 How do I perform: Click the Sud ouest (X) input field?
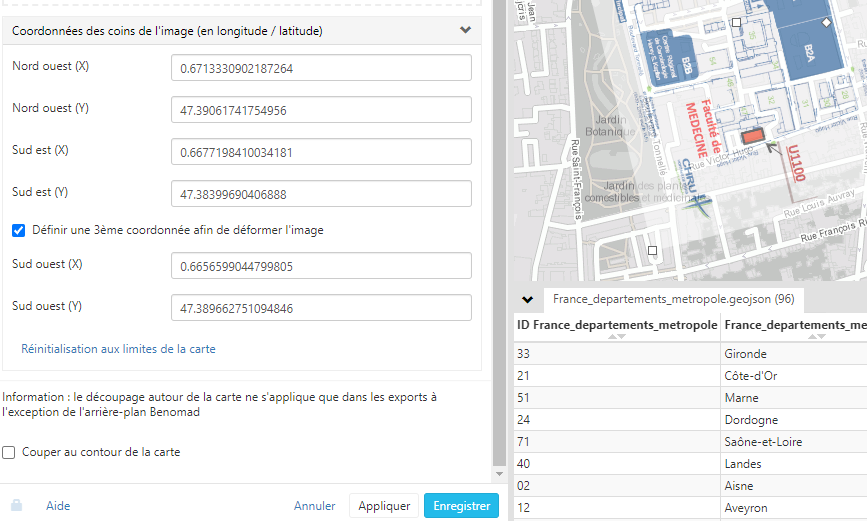(321, 266)
